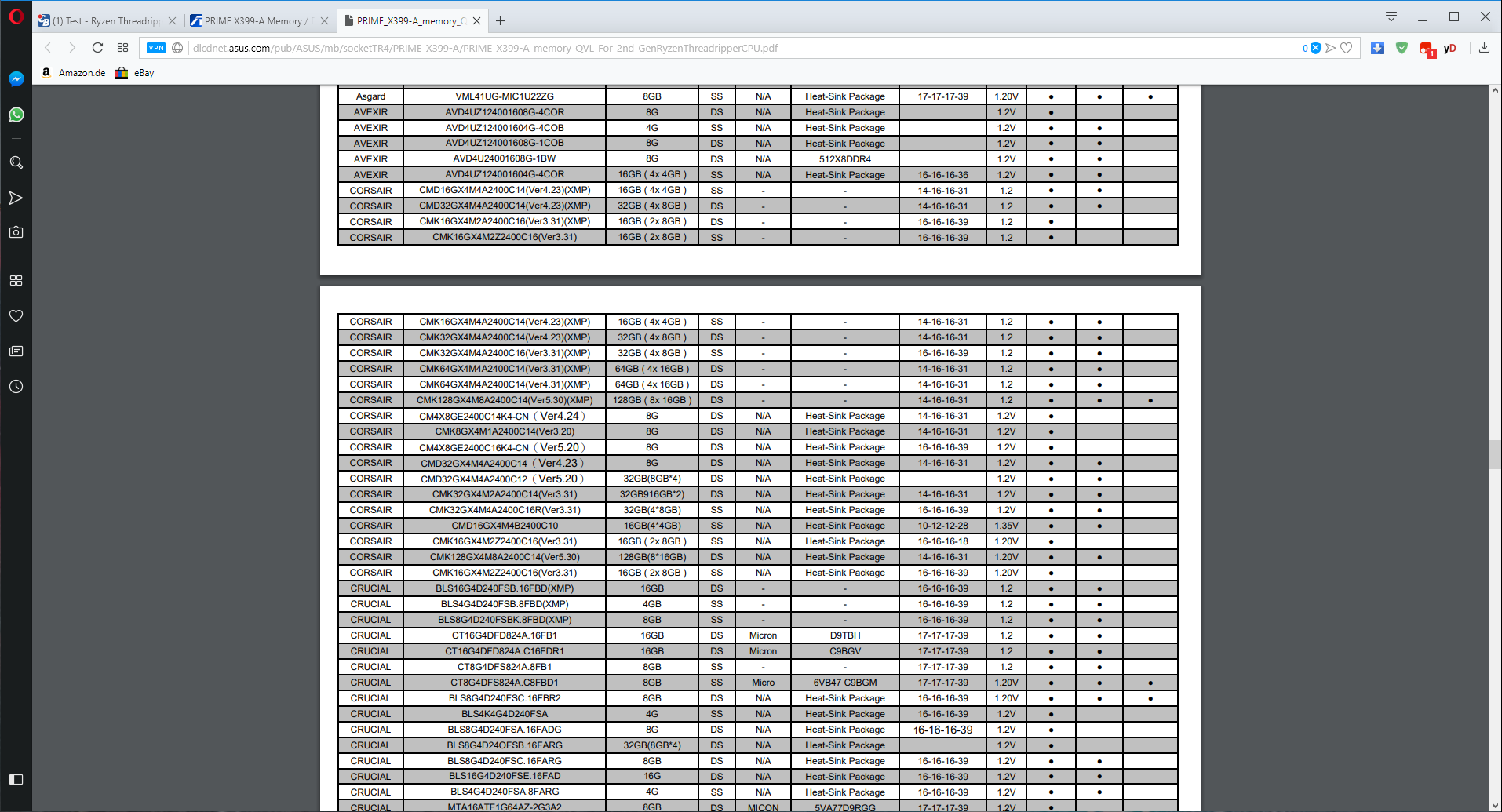Close the PRIME X399-A Memory tab
This screenshot has width=1502, height=812.
click(x=324, y=21)
